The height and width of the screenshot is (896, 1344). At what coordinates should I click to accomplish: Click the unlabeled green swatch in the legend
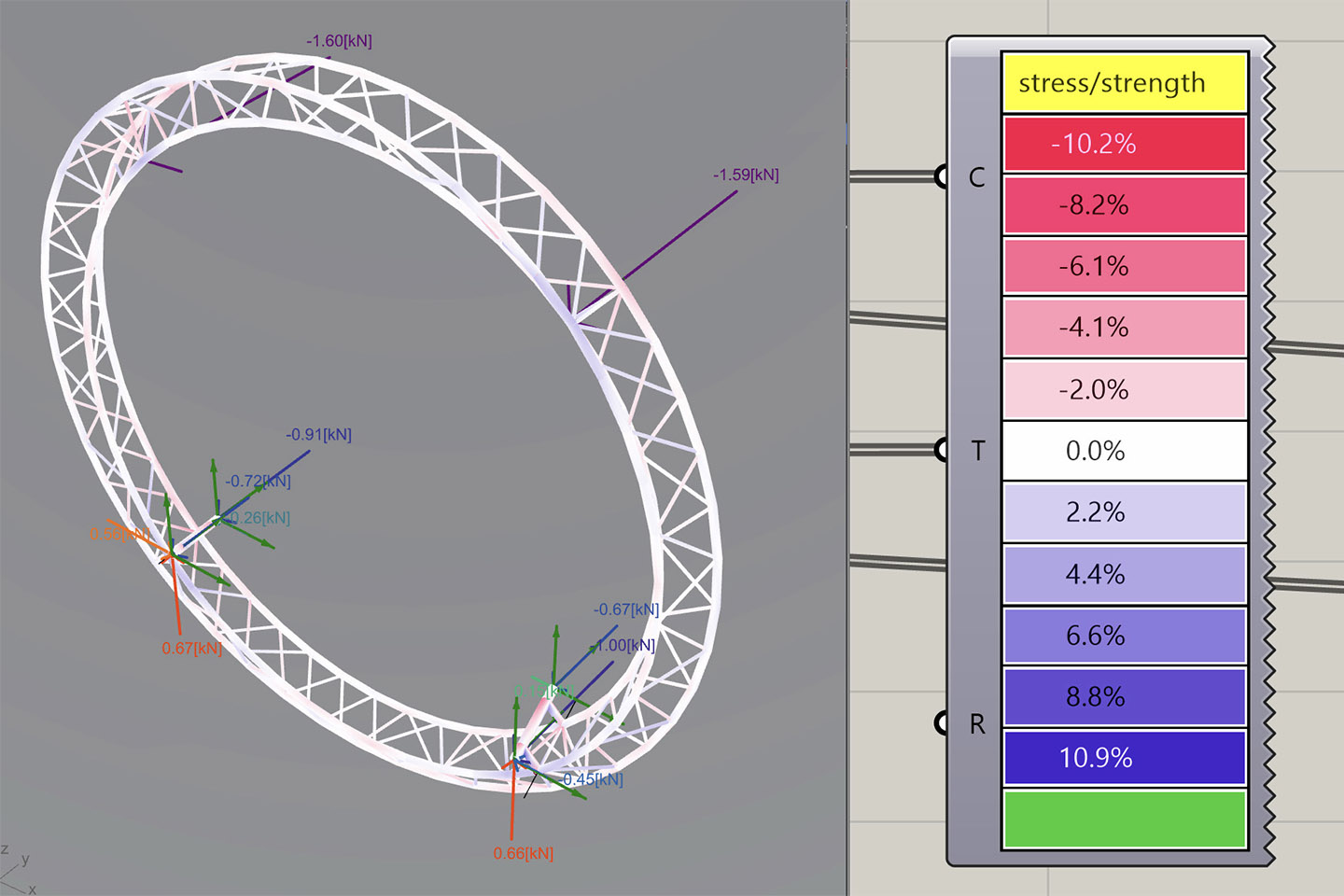coord(1124,819)
